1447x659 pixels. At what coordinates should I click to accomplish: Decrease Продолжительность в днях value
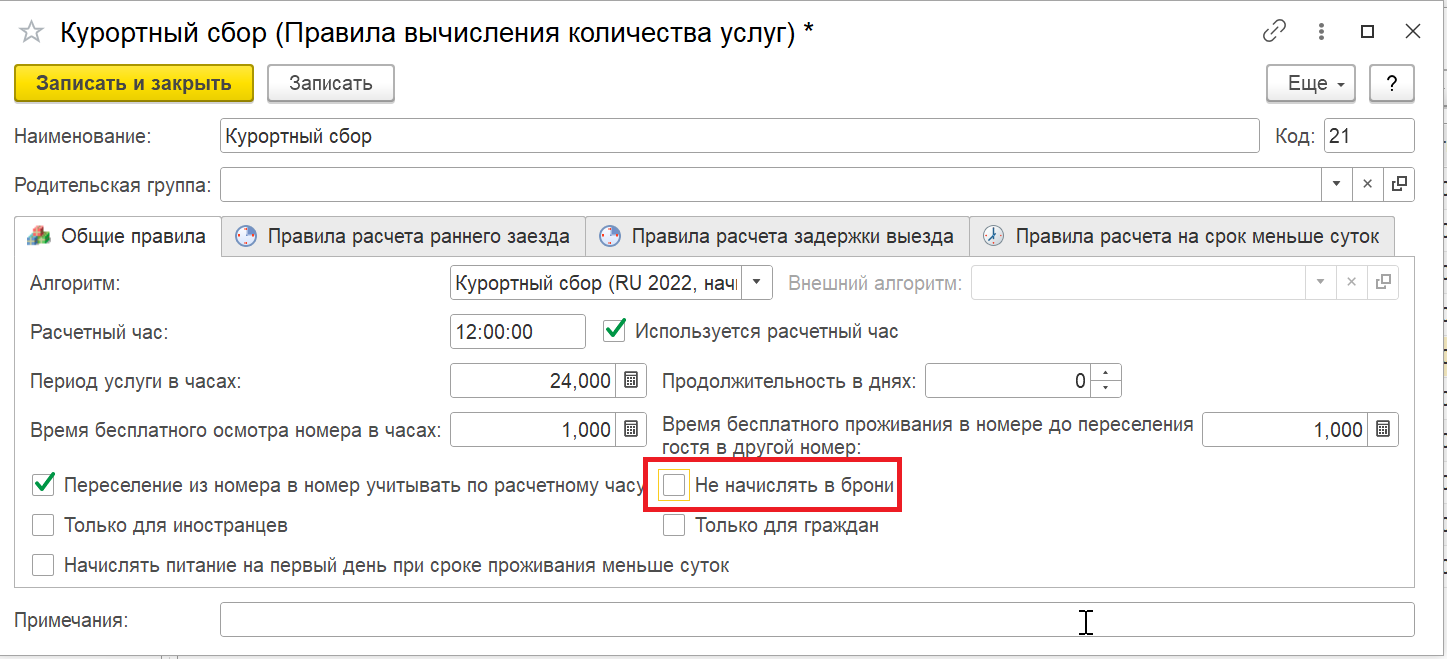click(x=1106, y=389)
